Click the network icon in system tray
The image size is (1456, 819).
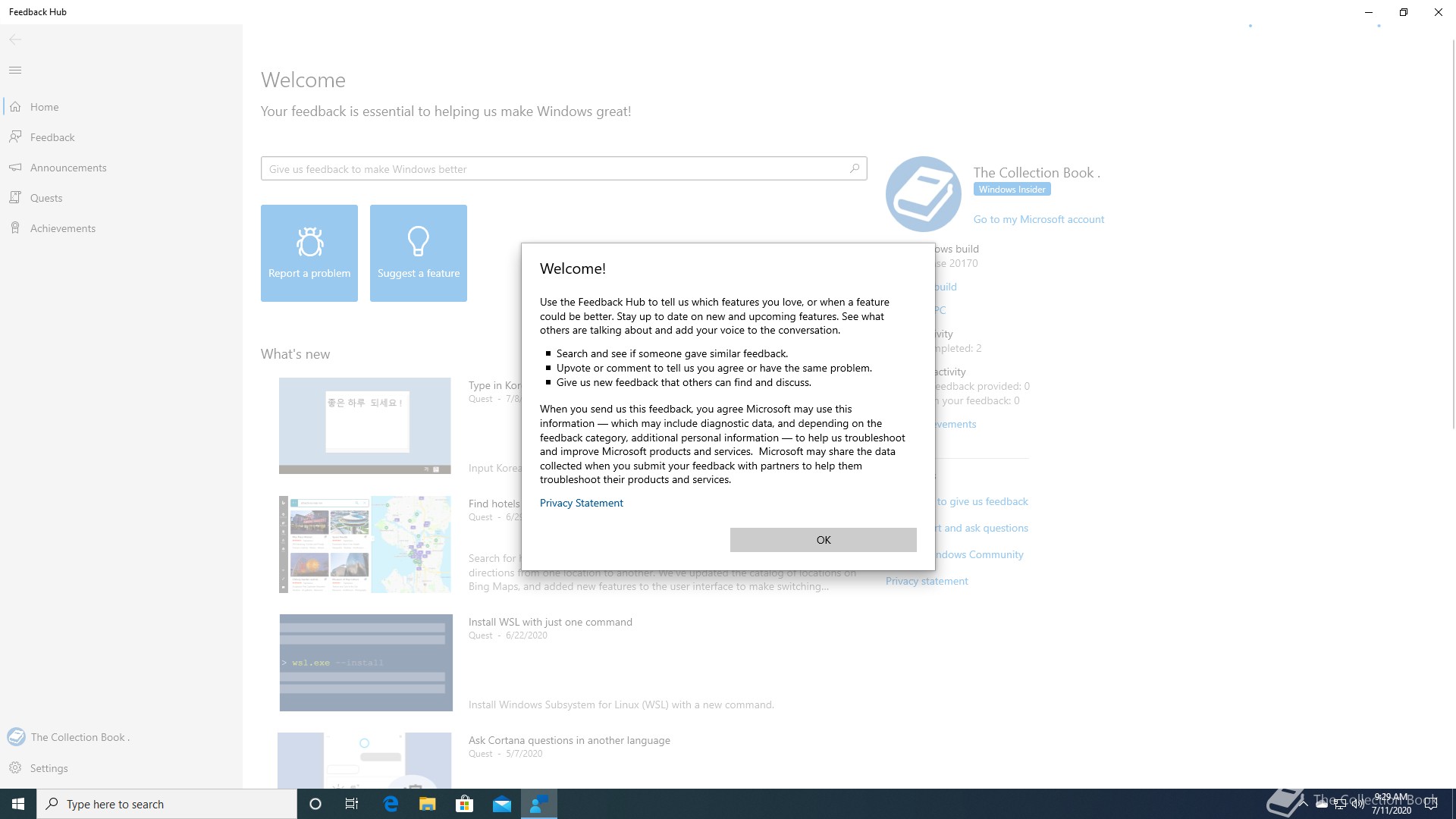tap(1340, 804)
